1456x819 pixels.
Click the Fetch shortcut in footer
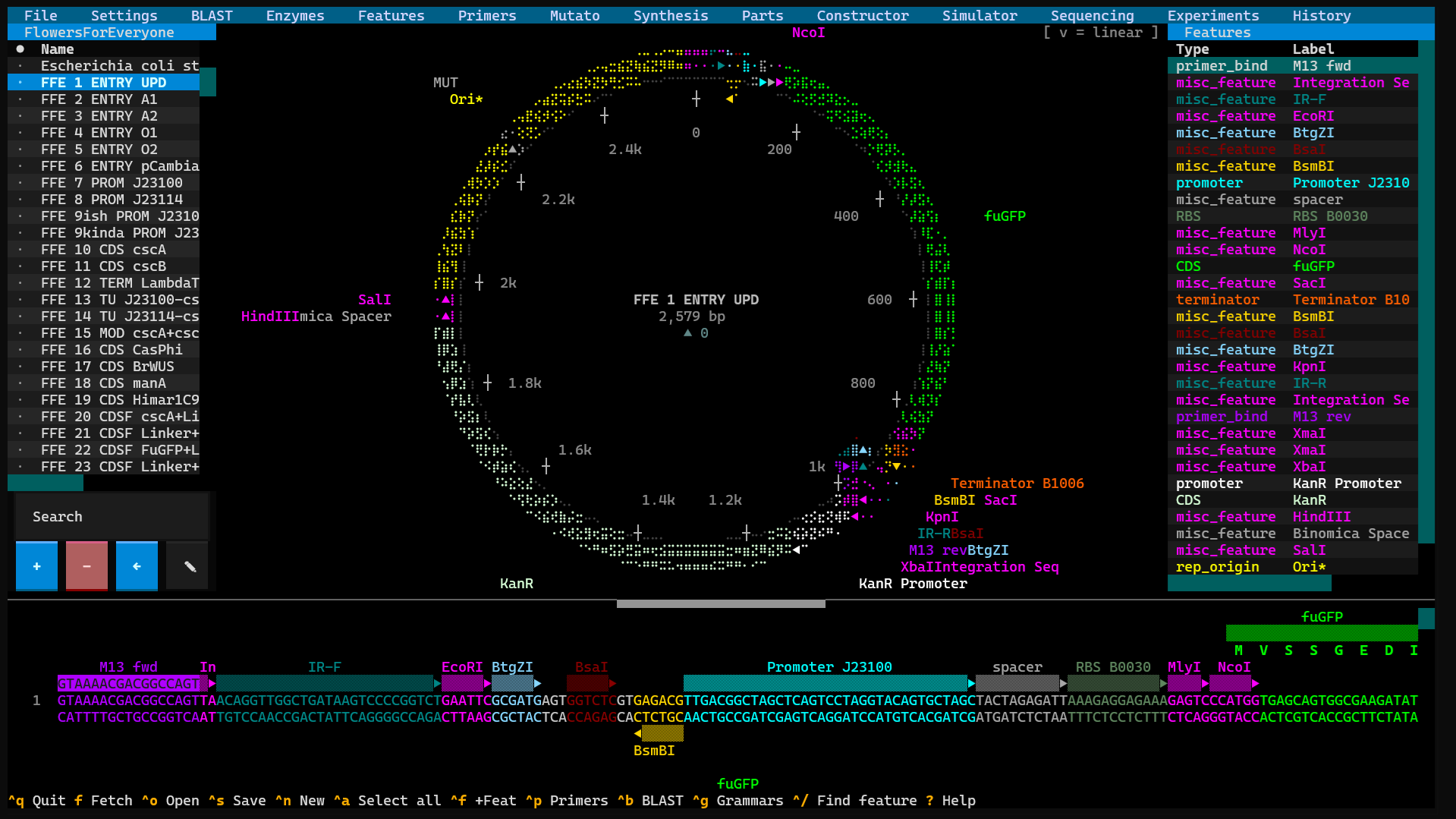tap(103, 800)
